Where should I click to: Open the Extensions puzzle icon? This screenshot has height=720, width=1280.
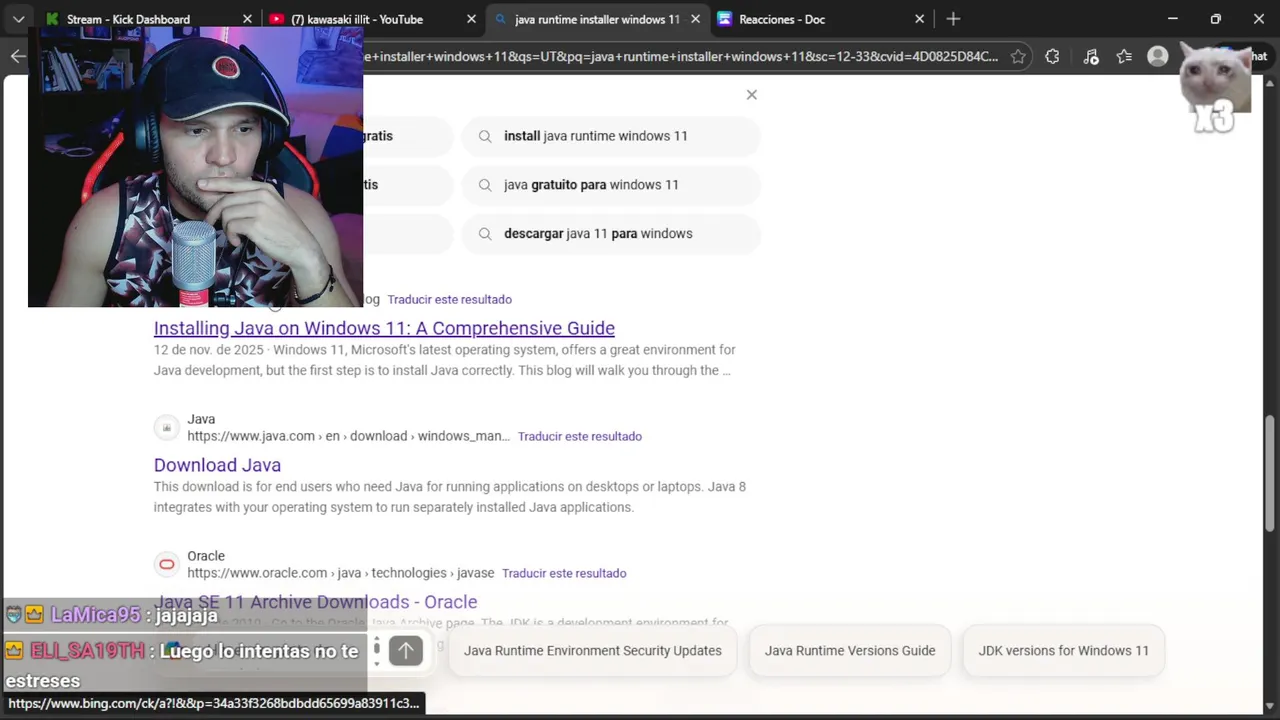click(x=1052, y=57)
